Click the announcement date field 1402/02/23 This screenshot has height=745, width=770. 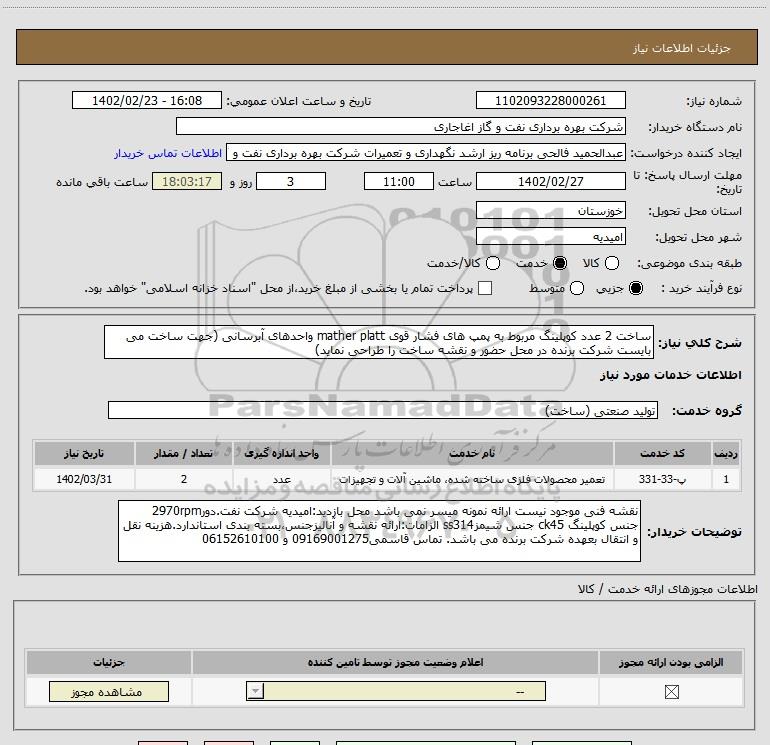[147, 101]
